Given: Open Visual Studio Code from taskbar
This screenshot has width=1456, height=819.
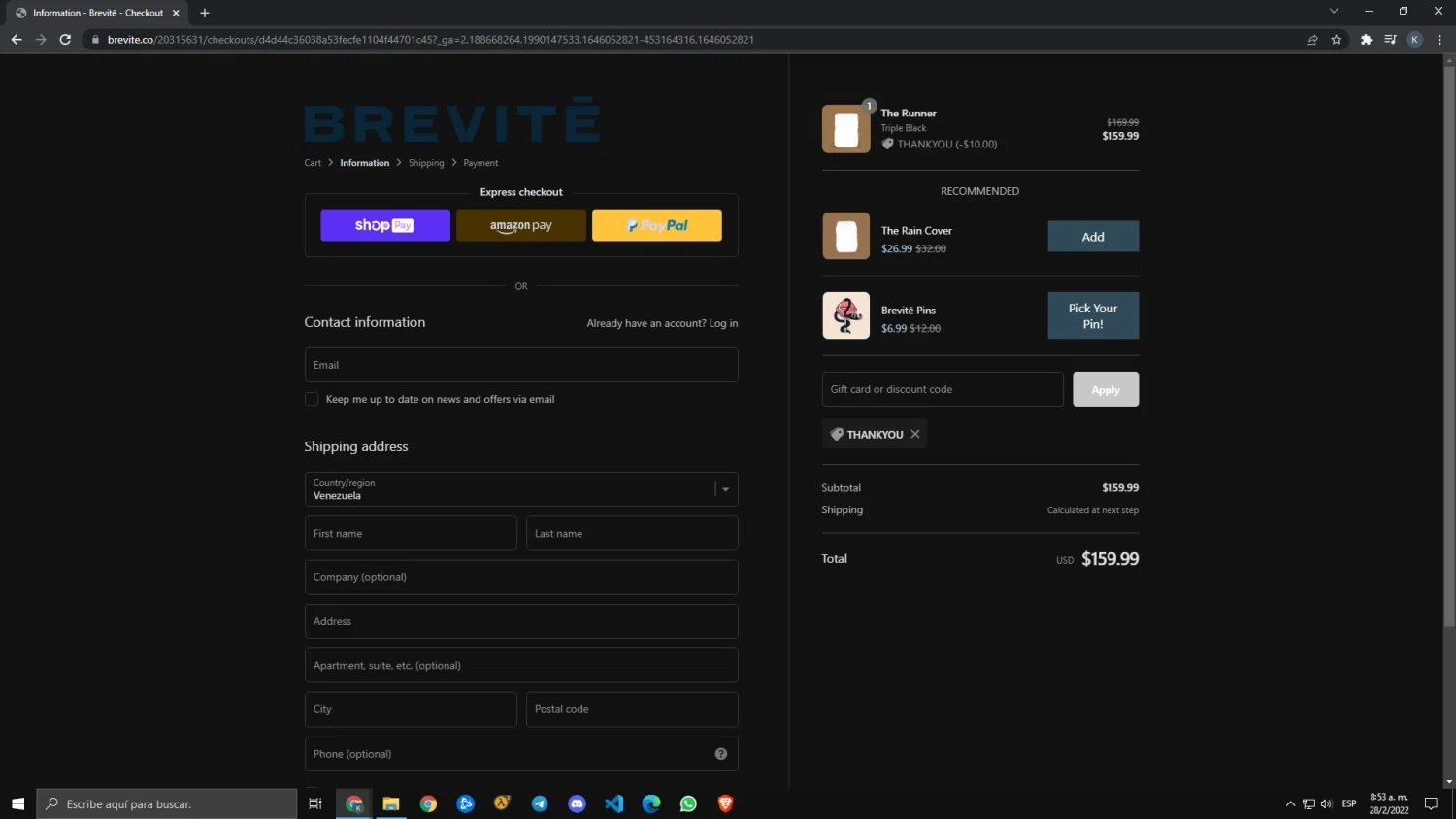Looking at the screenshot, I should pos(614,803).
